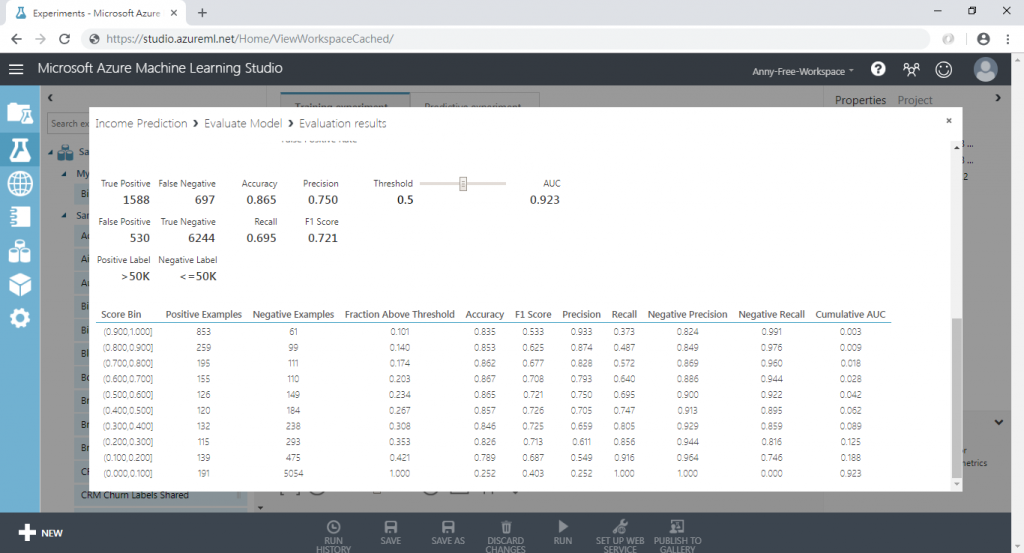Screen dimensions: 1024x553
Task: Switch to the Properties tab
Action: click(x=860, y=100)
